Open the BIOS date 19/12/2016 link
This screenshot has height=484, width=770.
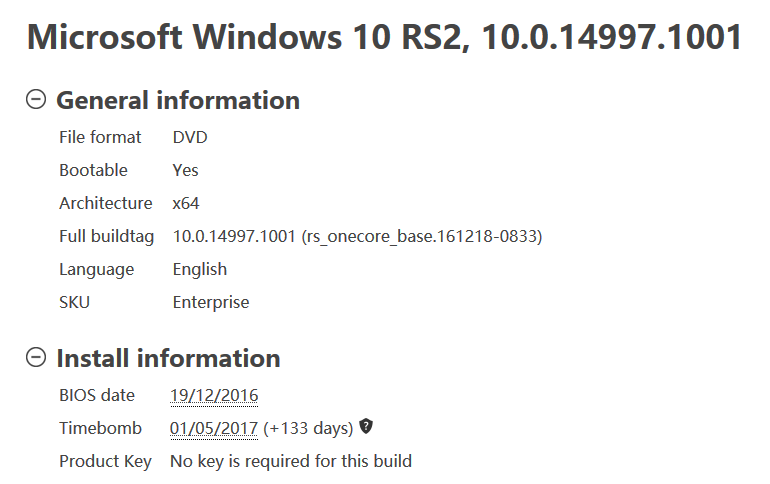coord(214,395)
